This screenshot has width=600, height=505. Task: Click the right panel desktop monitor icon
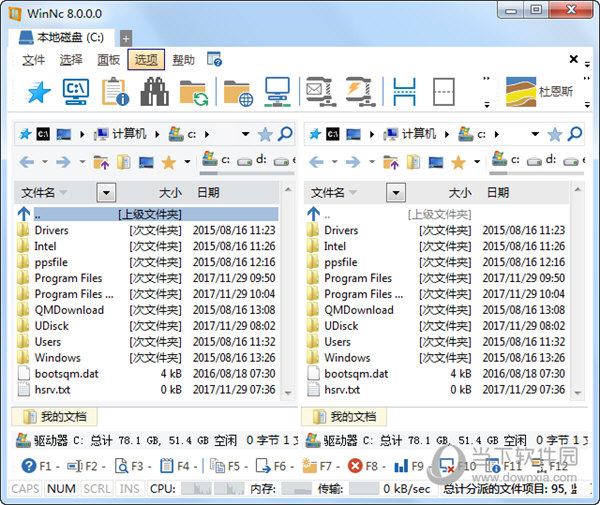pyautogui.click(x=436, y=163)
